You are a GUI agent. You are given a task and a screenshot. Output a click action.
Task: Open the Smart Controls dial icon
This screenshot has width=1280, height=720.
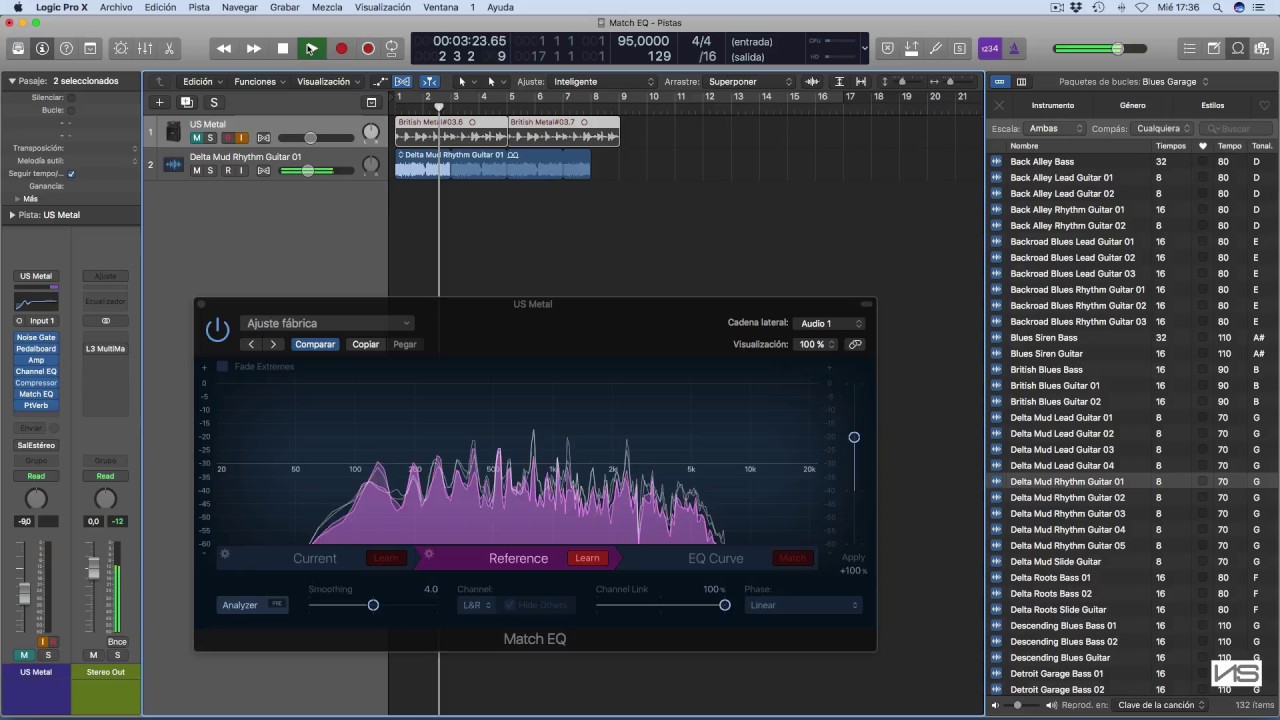(121, 48)
